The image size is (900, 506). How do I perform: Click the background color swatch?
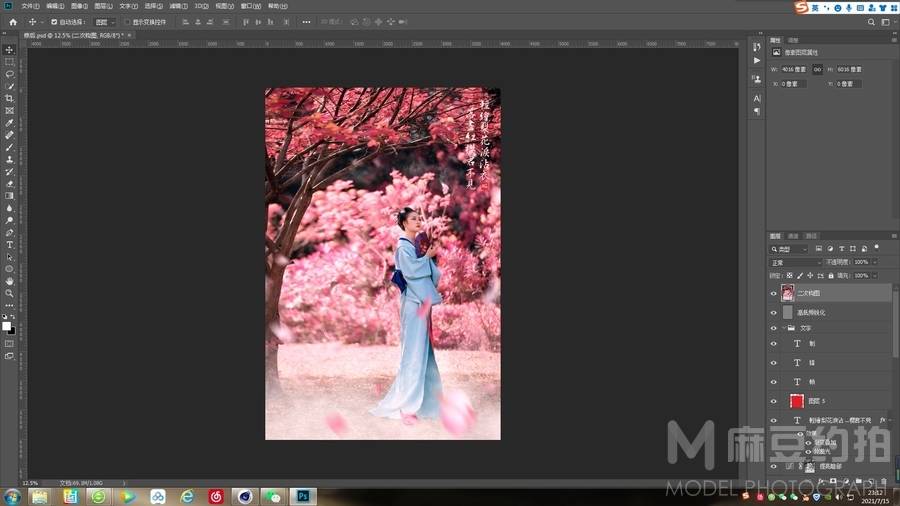(11, 330)
